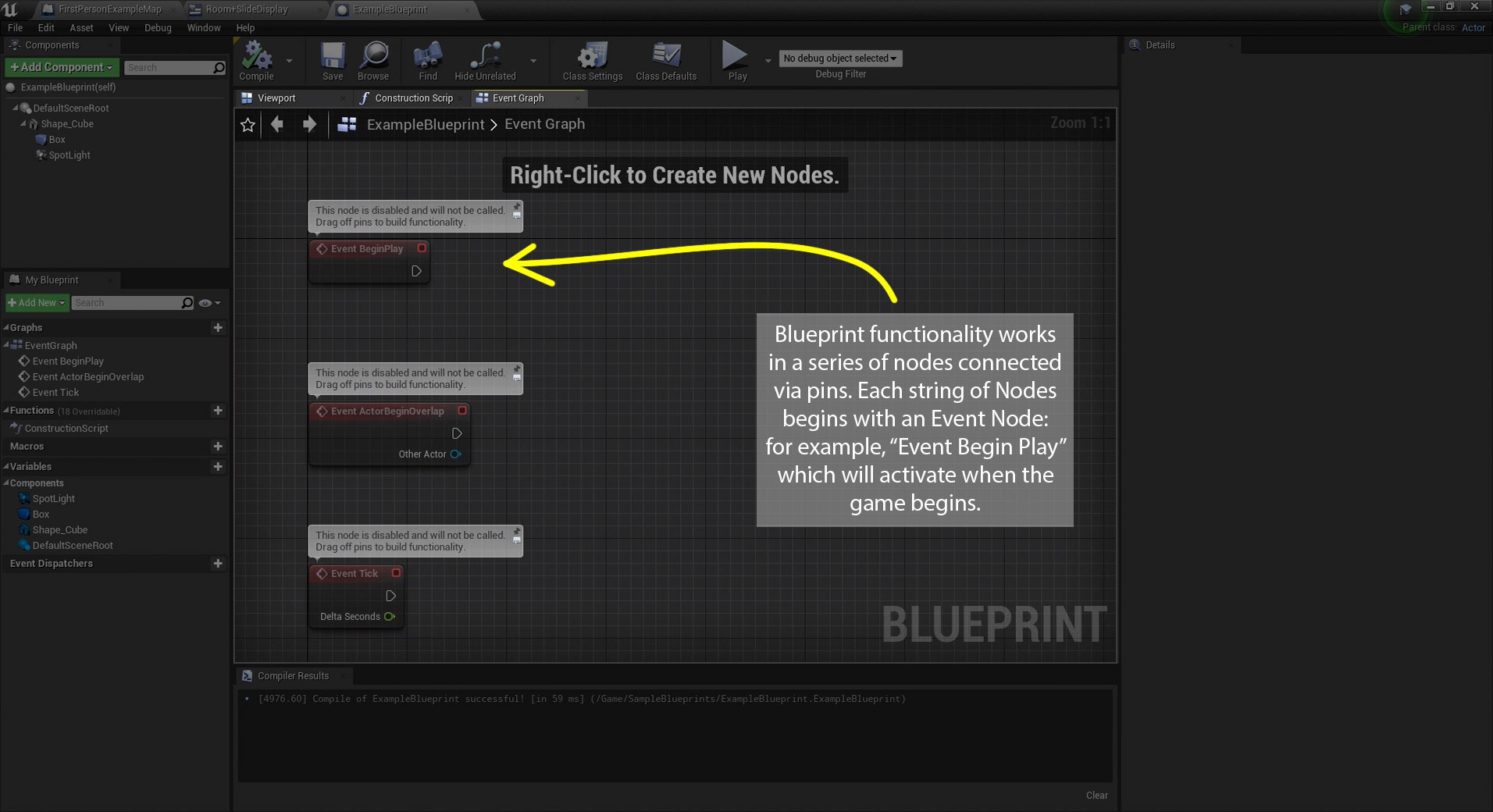This screenshot has width=1493, height=812.
Task: Open Play options dropdown arrow
Action: pos(767,61)
